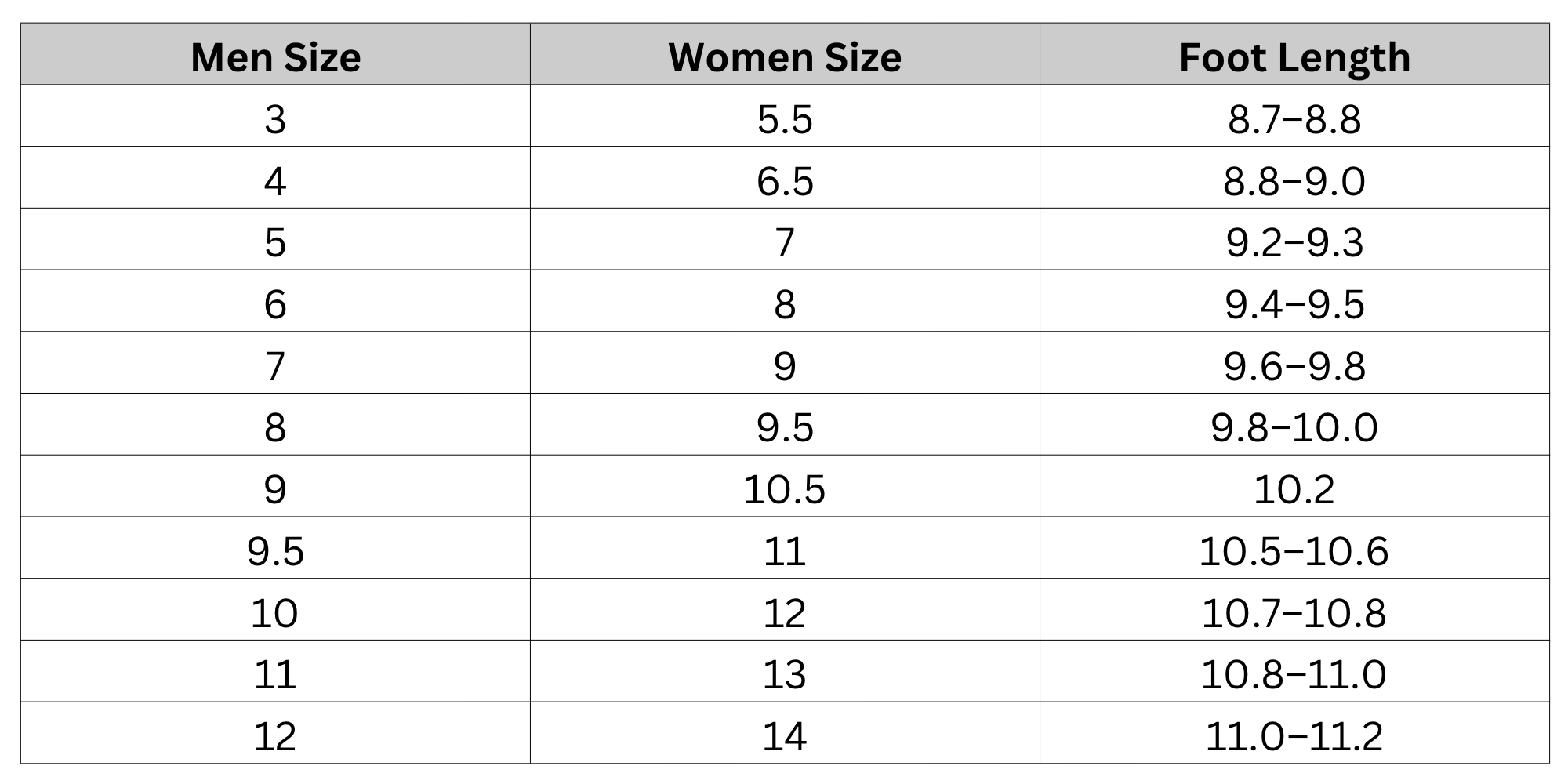Viewport: 1568px width, 784px height.
Task: Select foot length 9.6–9.8 cell
Action: (1294, 362)
